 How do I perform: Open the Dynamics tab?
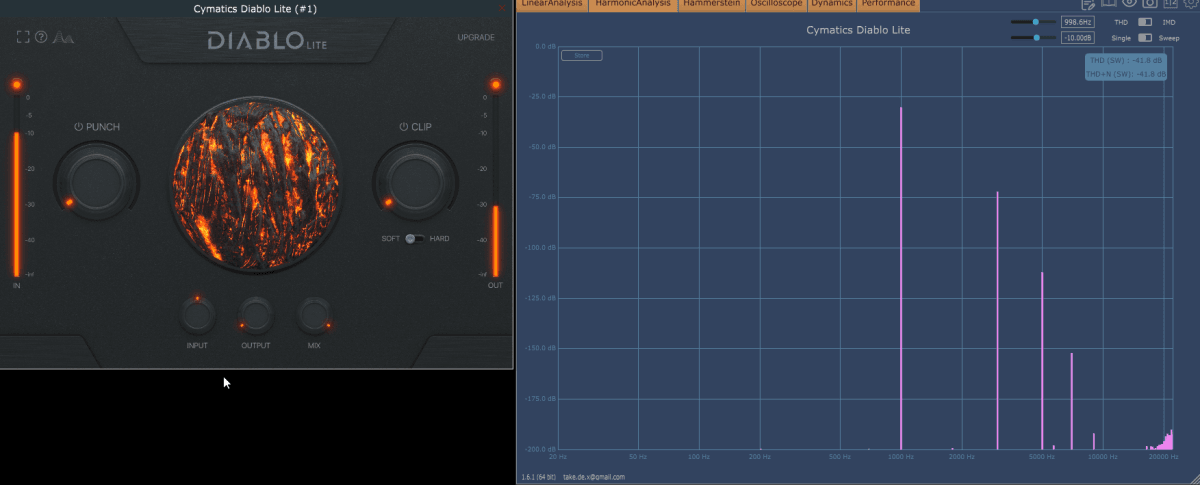click(x=832, y=4)
